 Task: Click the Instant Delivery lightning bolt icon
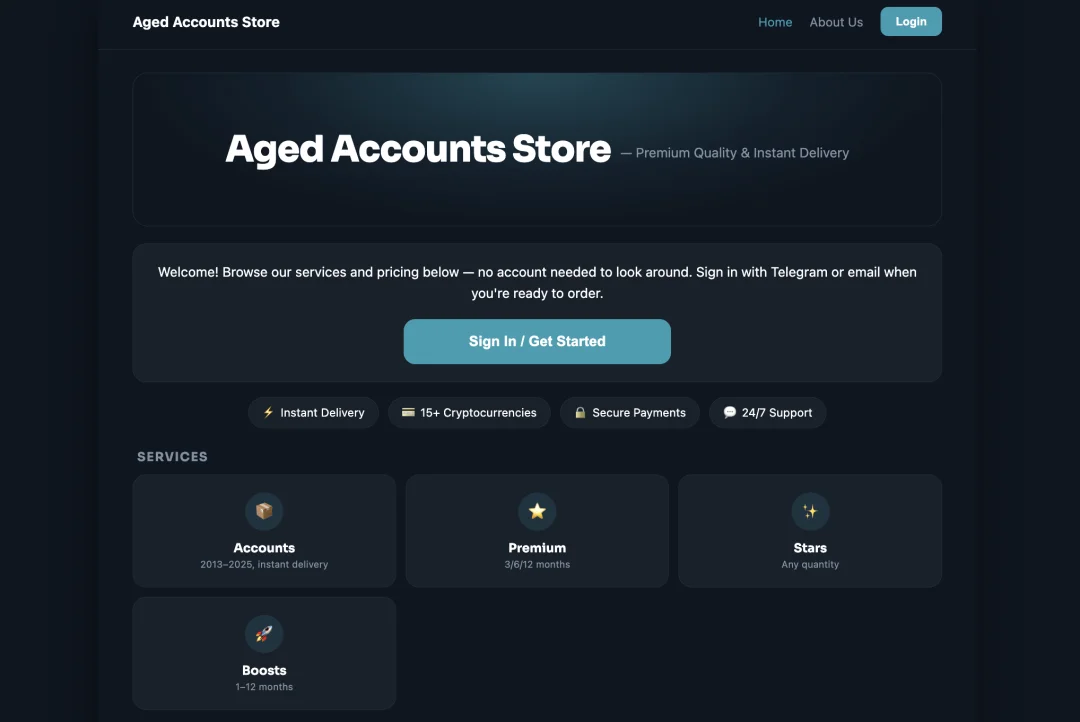268,412
